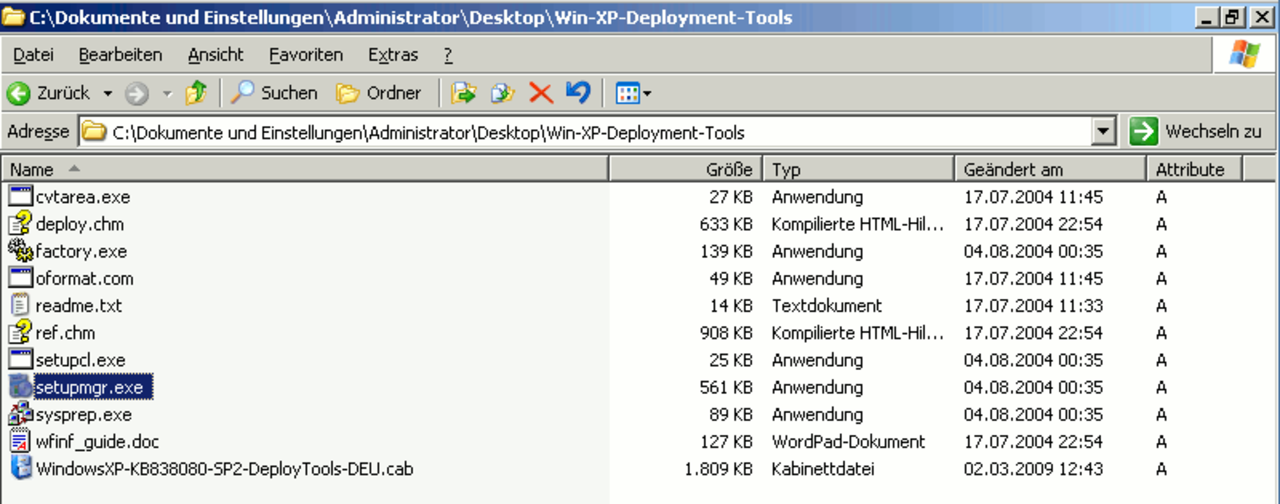Image resolution: width=1280 pixels, height=504 pixels.
Task: Select the file name oformat.com
Action: (x=84, y=278)
